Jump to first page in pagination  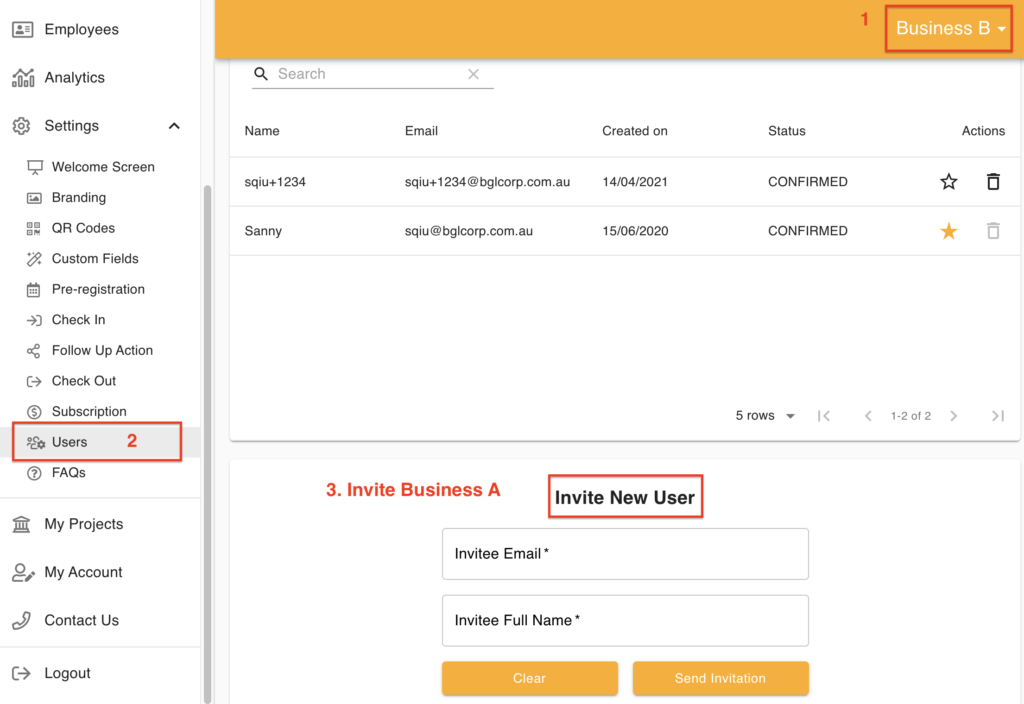[x=824, y=416]
